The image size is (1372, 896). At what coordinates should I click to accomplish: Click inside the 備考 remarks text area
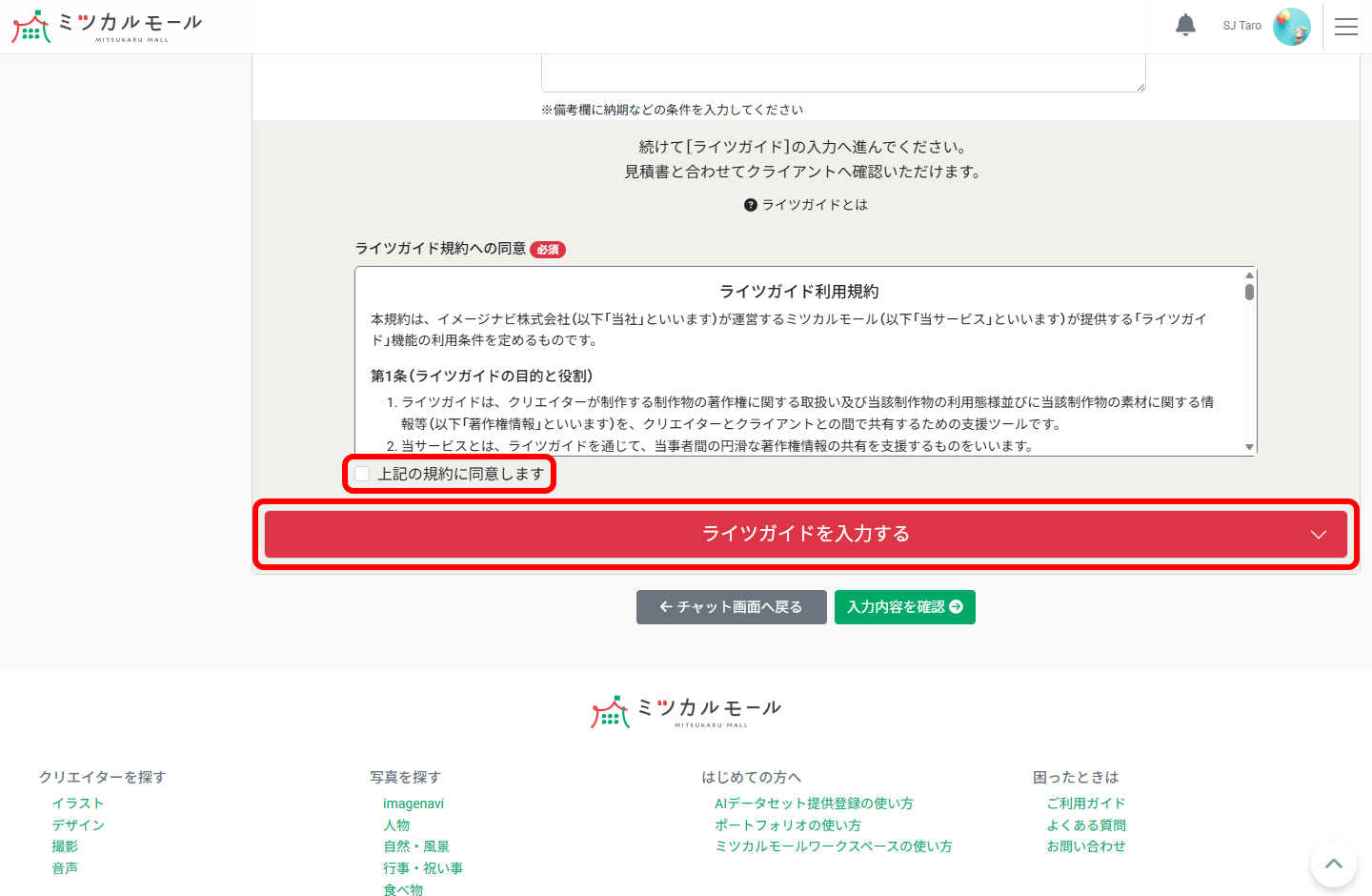843,57
